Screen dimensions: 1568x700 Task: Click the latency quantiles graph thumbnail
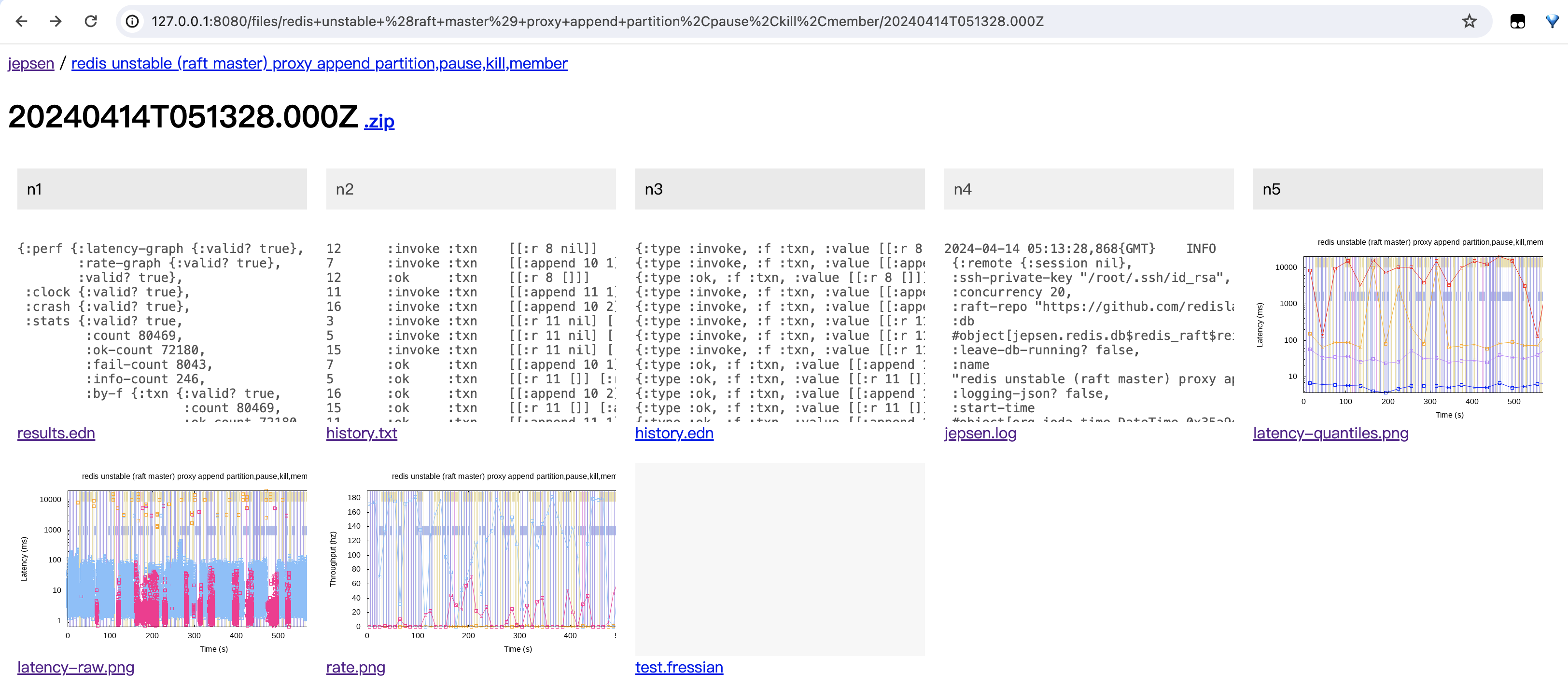click(x=1398, y=326)
